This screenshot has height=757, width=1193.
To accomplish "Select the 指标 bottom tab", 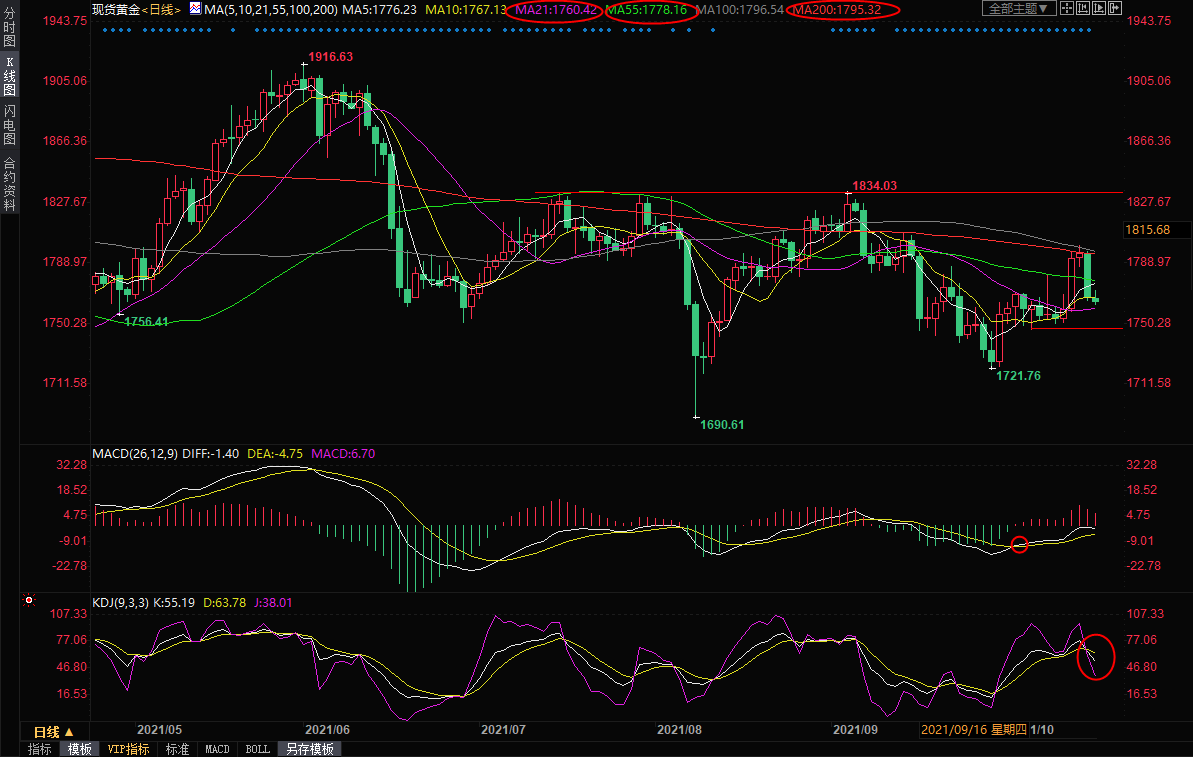I will (x=40, y=749).
